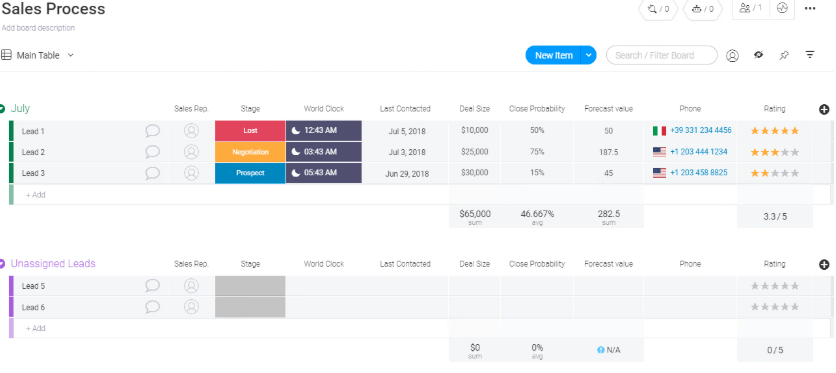Change the Lost stage of Lead 1
Screen dimensions: 836x373
250,131
